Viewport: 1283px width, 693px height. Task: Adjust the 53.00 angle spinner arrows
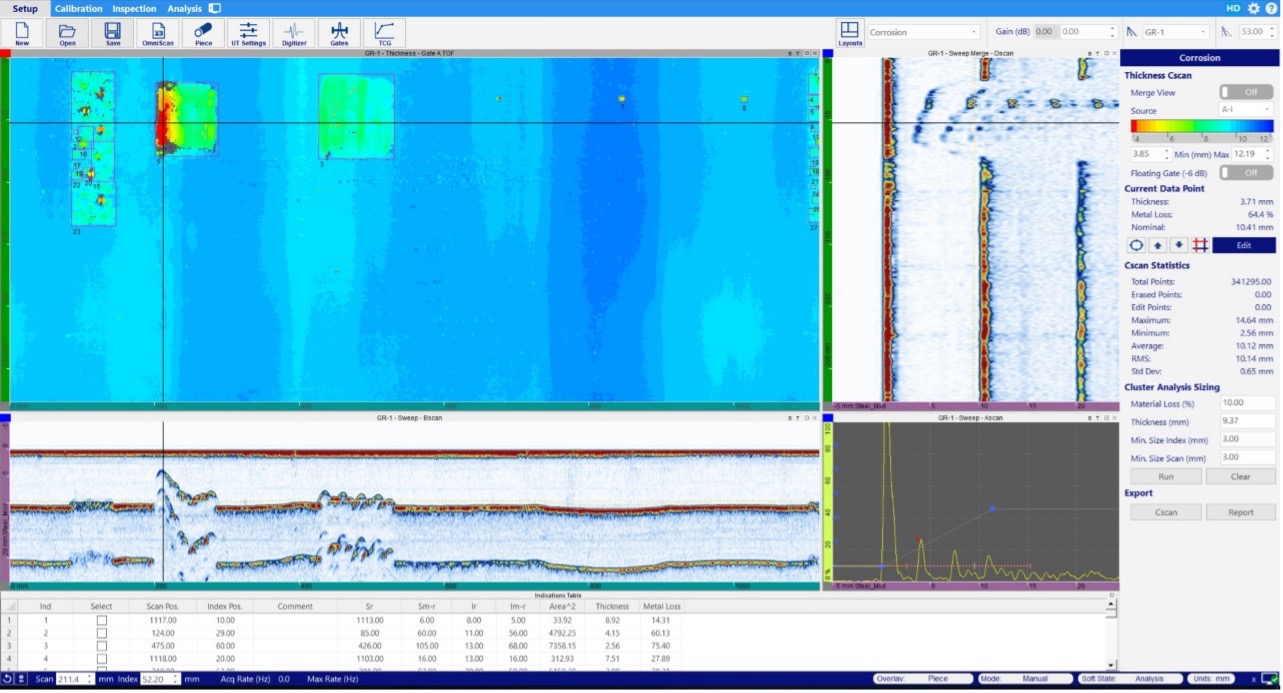[x=1271, y=32]
